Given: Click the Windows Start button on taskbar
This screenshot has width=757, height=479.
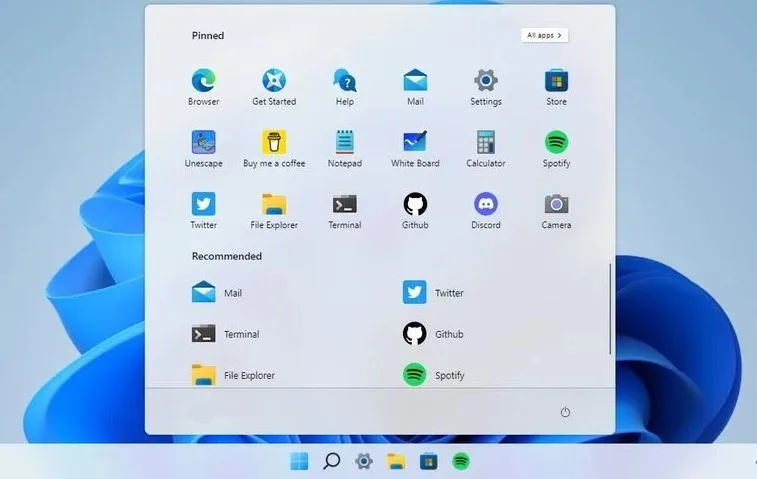Looking at the screenshot, I should (299, 461).
